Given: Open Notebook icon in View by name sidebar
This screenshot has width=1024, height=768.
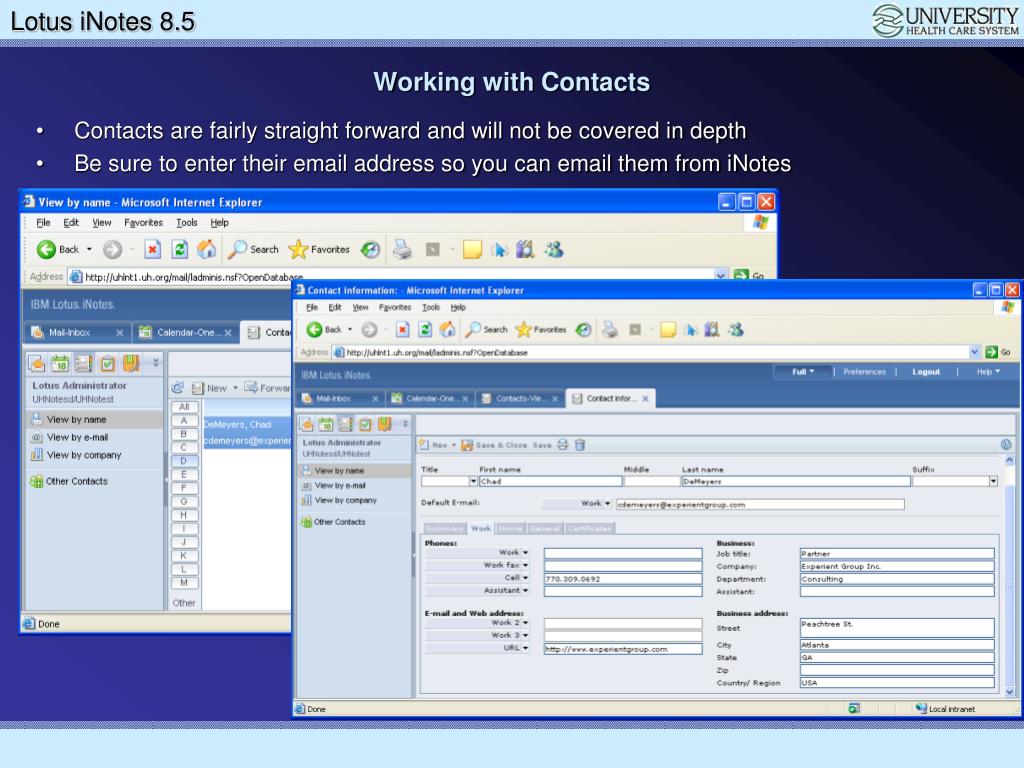Looking at the screenshot, I should pyautogui.click(x=131, y=363).
